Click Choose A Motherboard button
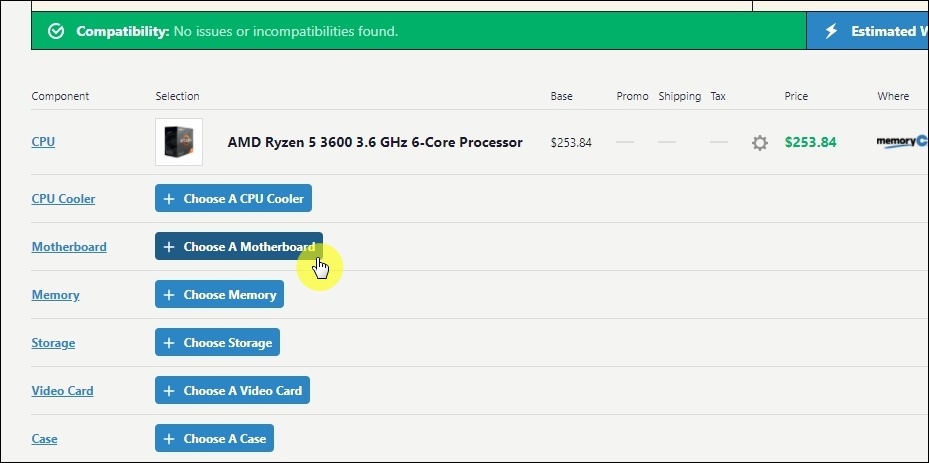 click(x=239, y=246)
